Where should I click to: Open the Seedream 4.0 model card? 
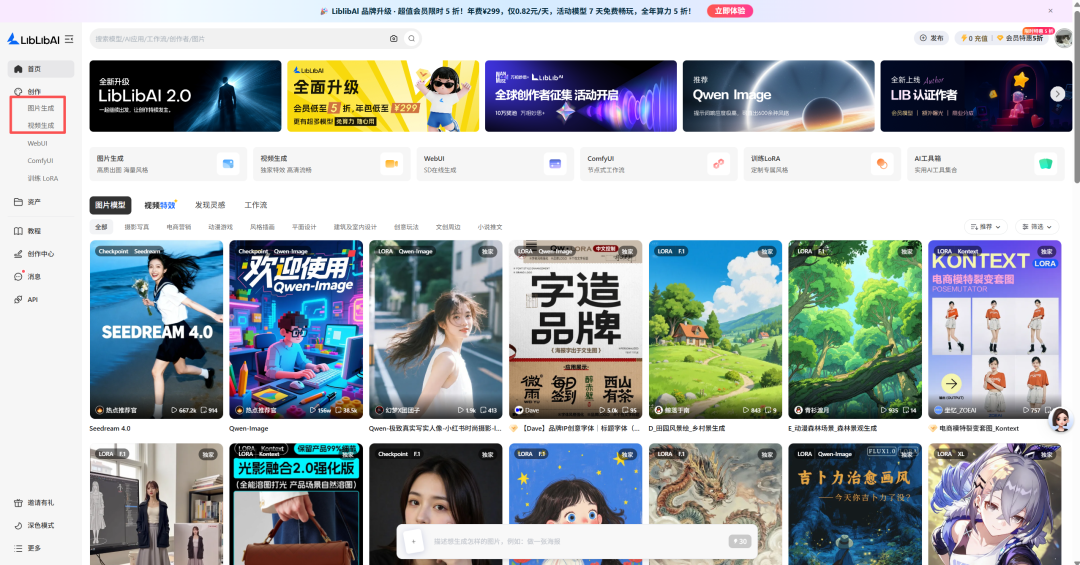point(156,329)
